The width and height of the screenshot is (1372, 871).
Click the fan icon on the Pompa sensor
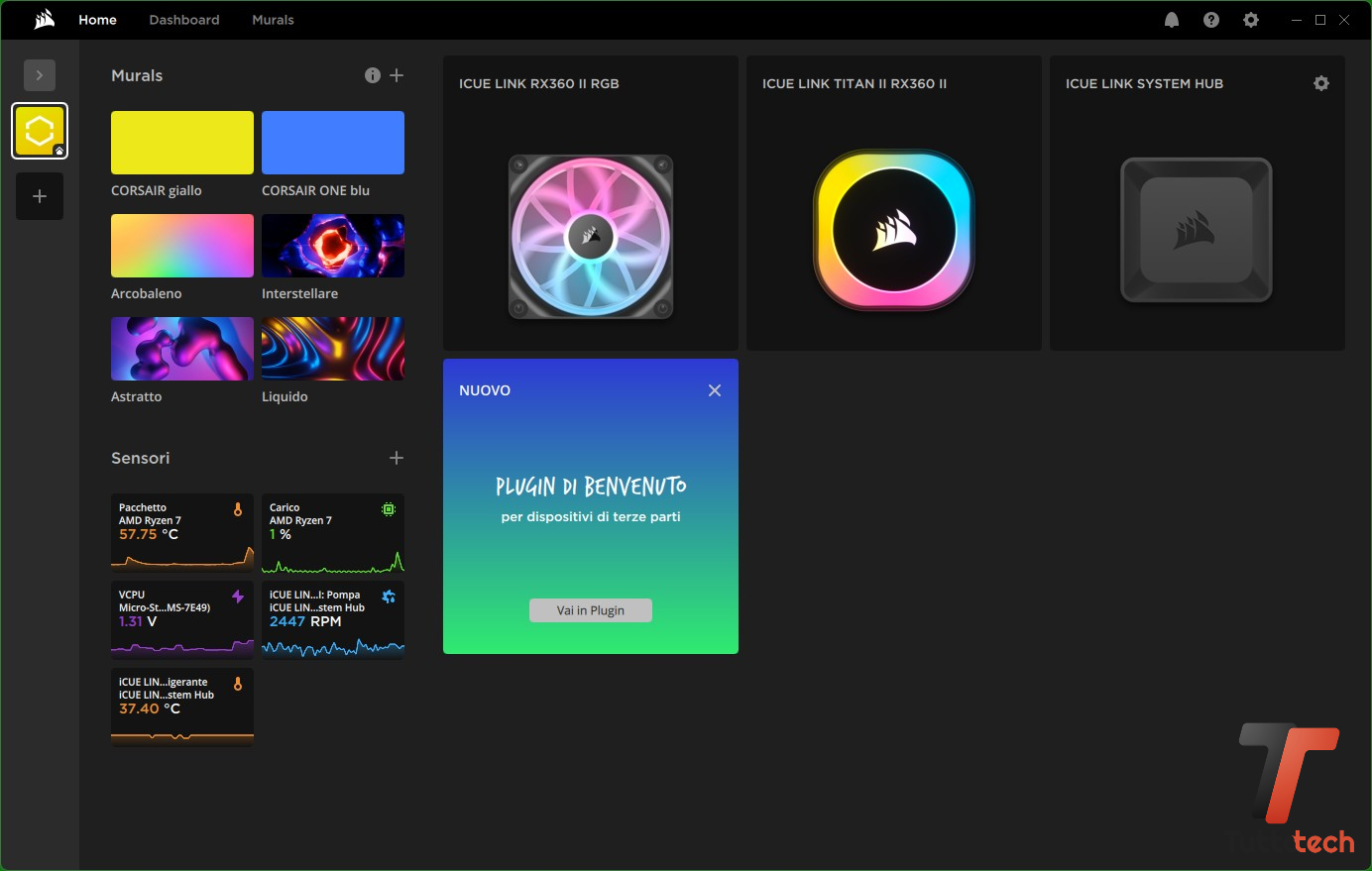click(389, 597)
